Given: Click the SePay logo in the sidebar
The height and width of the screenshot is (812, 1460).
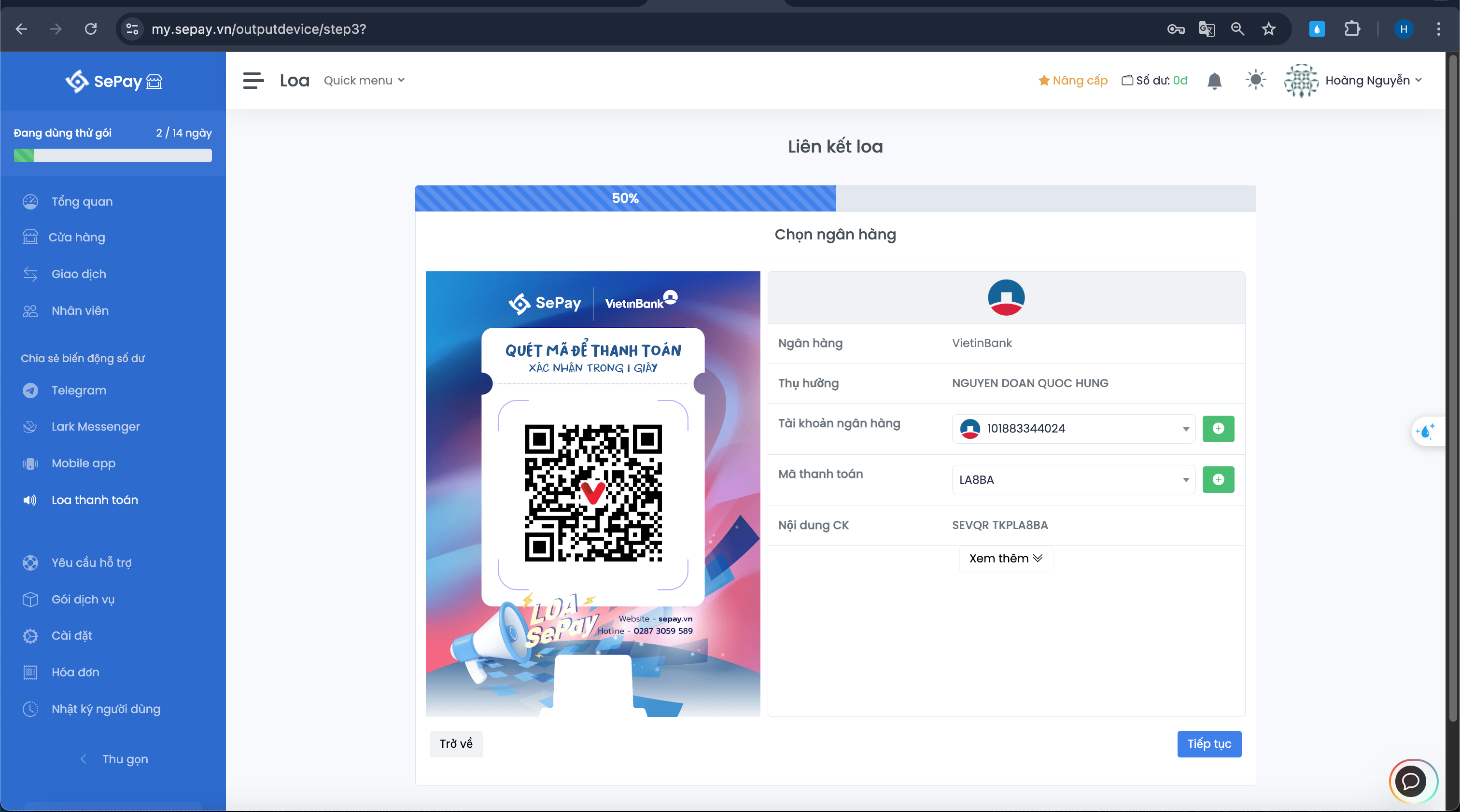Looking at the screenshot, I should (113, 81).
